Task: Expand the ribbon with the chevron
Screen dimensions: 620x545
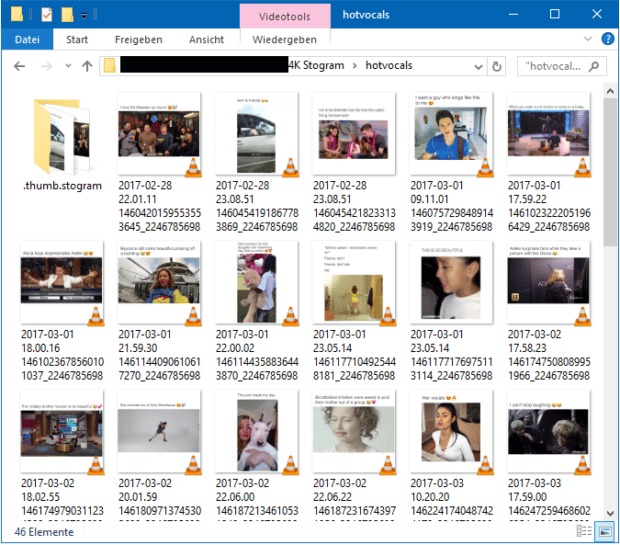Action: pyautogui.click(x=588, y=40)
